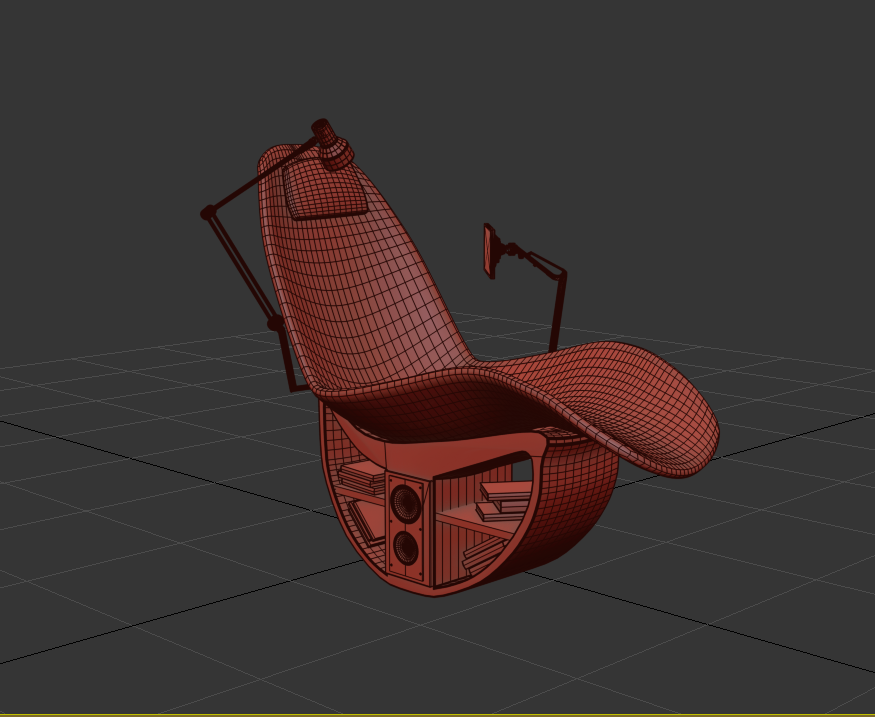Click the book stack on left shelf
This screenshot has width=875, height=717.
[363, 477]
